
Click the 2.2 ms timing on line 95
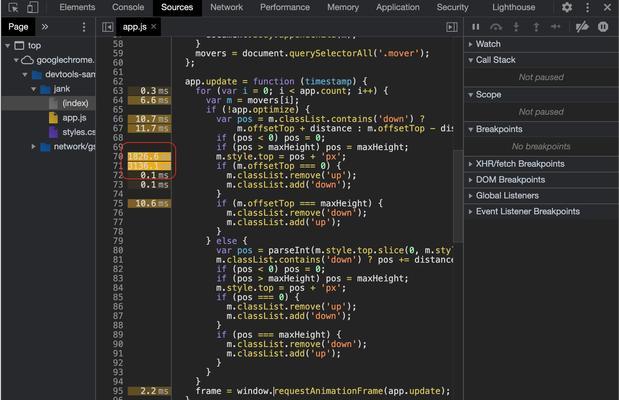pyautogui.click(x=149, y=391)
